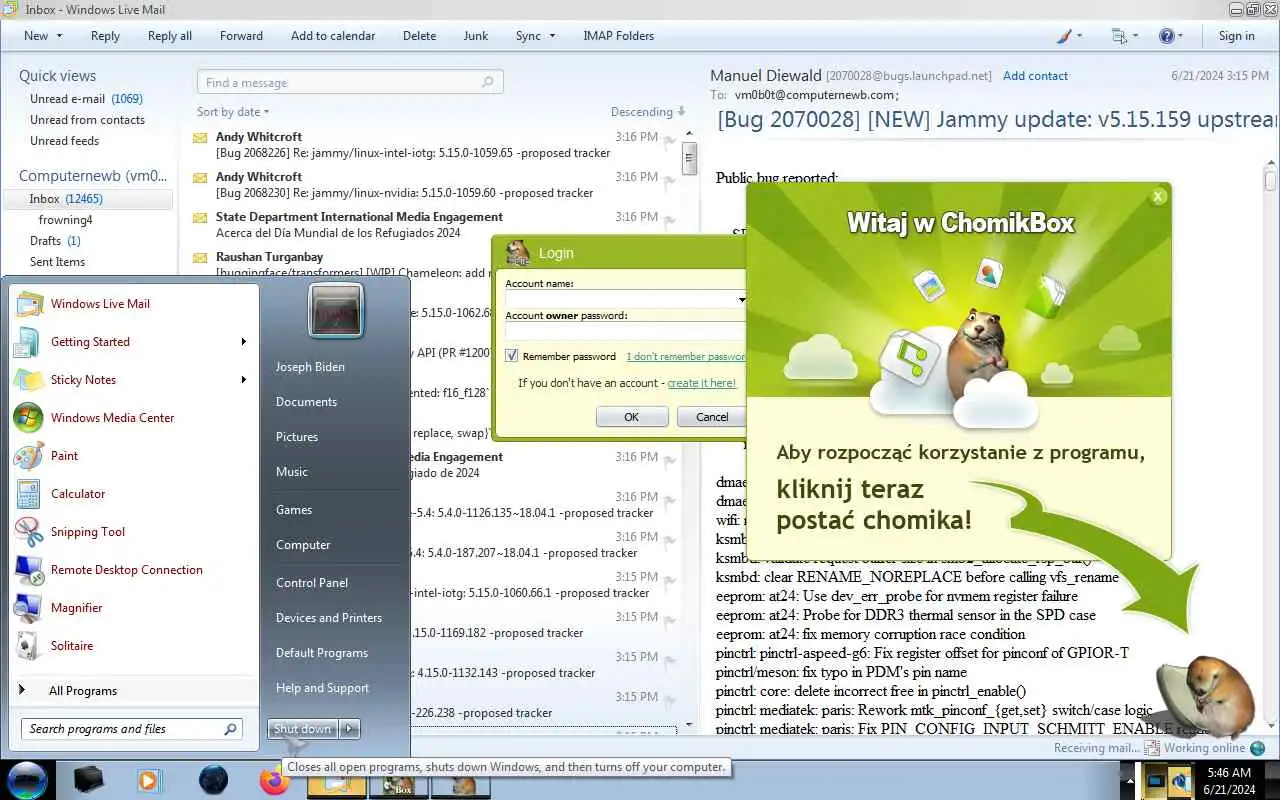Click the Start orb on taskbar
The image size is (1280, 800).
[x=27, y=780]
